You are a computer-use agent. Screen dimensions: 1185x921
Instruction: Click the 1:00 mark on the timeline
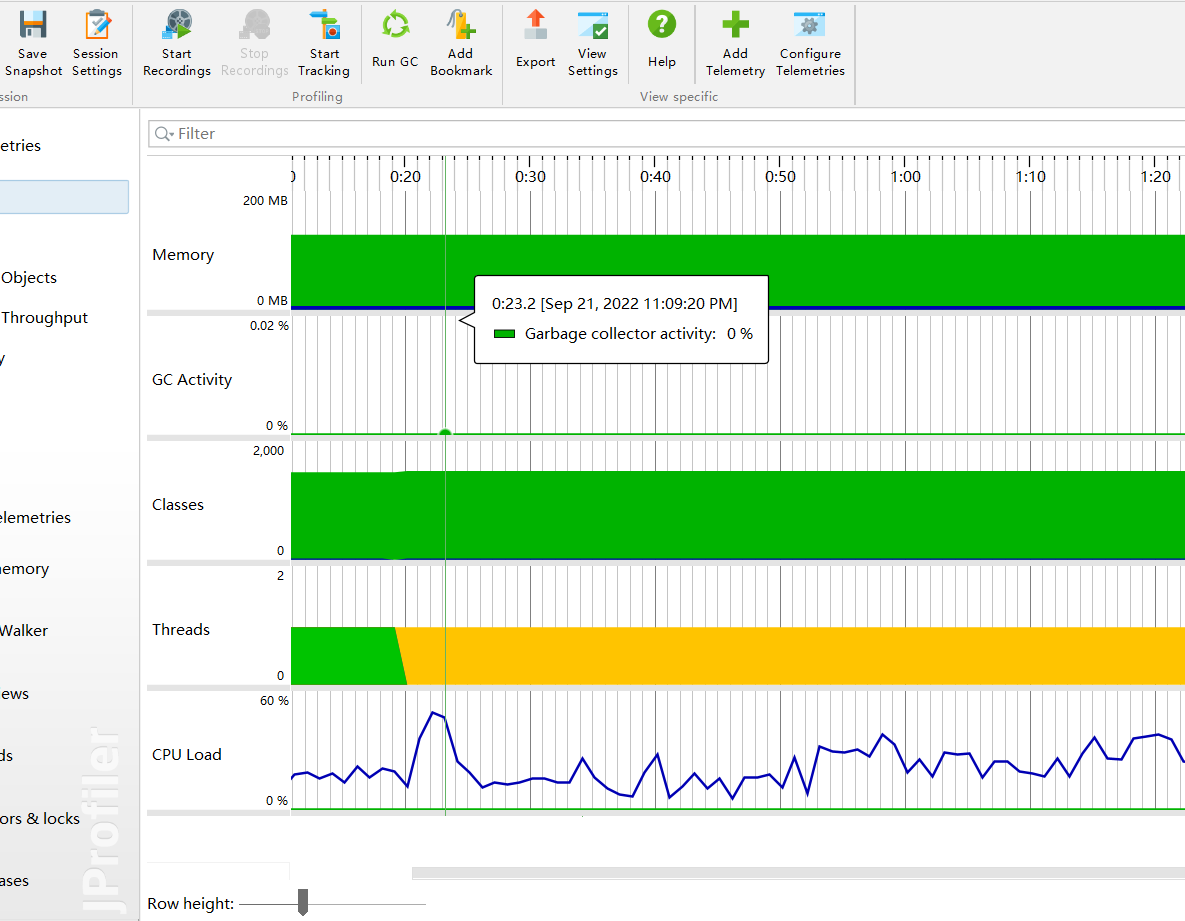906,177
